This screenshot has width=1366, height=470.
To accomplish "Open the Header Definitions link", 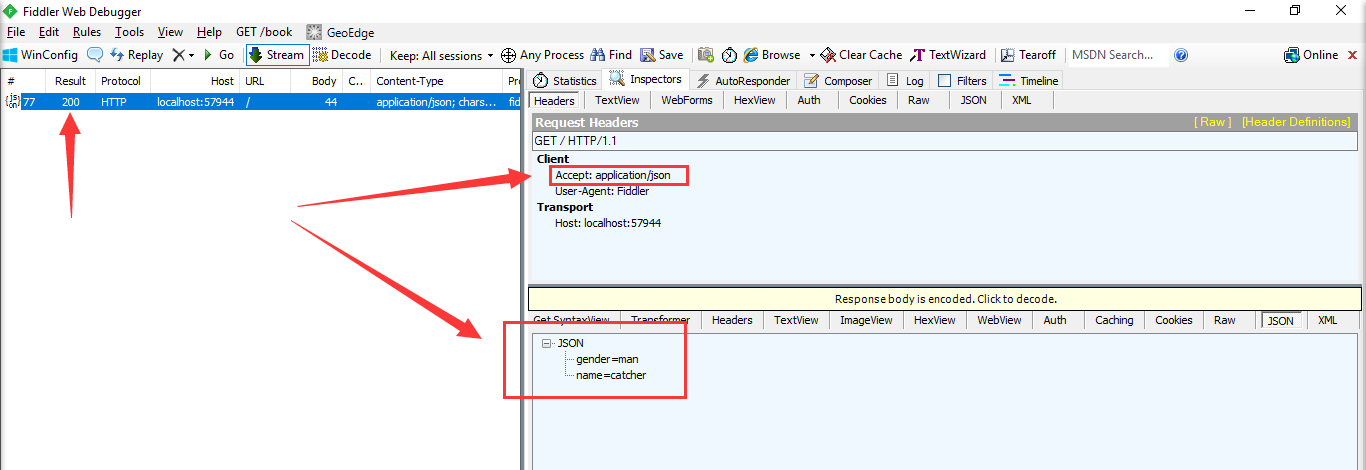I will [x=1296, y=122].
